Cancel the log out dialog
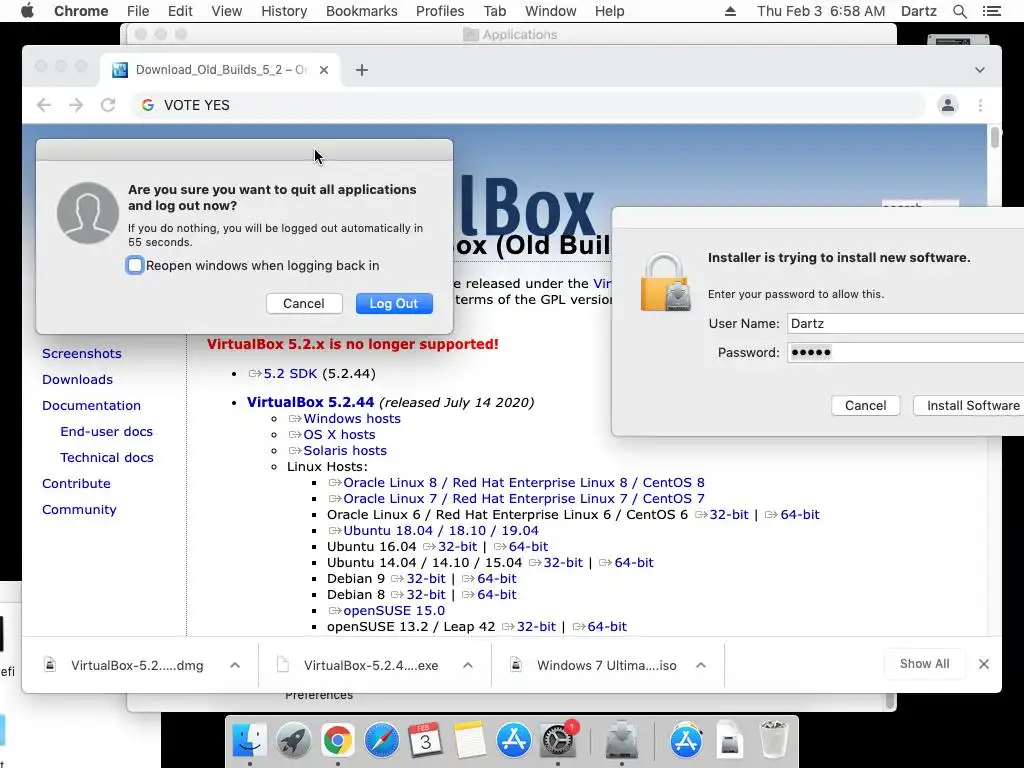The width and height of the screenshot is (1024, 768). (304, 304)
